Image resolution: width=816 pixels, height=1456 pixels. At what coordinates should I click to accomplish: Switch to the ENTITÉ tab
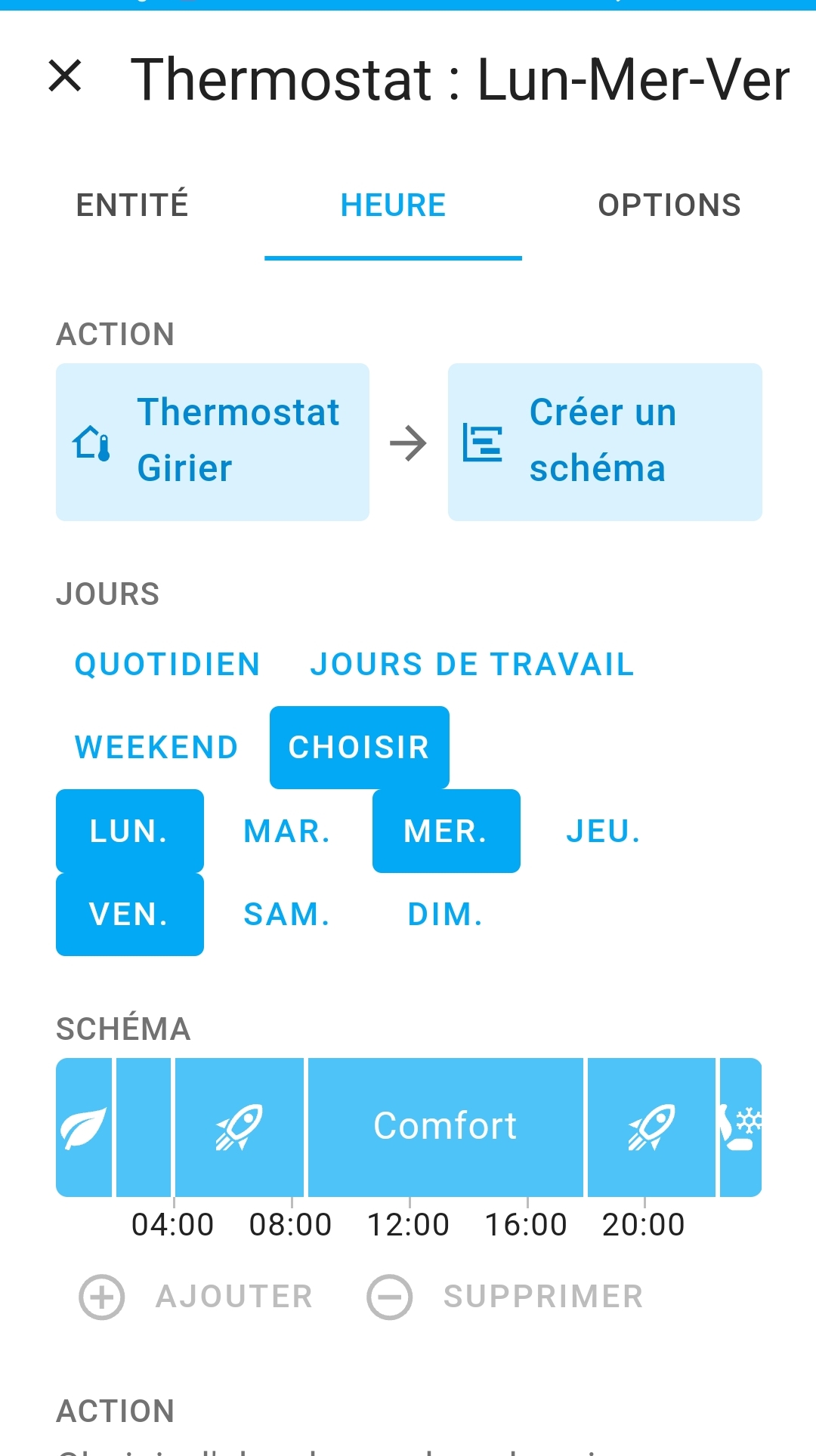[x=132, y=205]
